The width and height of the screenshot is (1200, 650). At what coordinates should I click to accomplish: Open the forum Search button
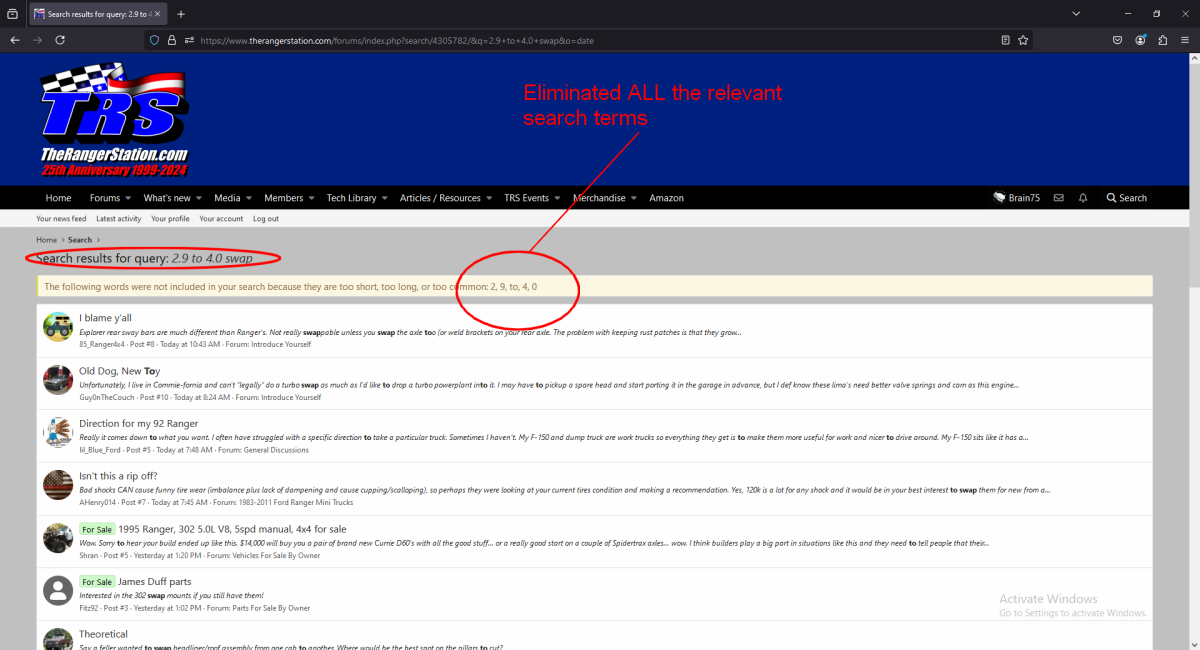tap(1126, 198)
